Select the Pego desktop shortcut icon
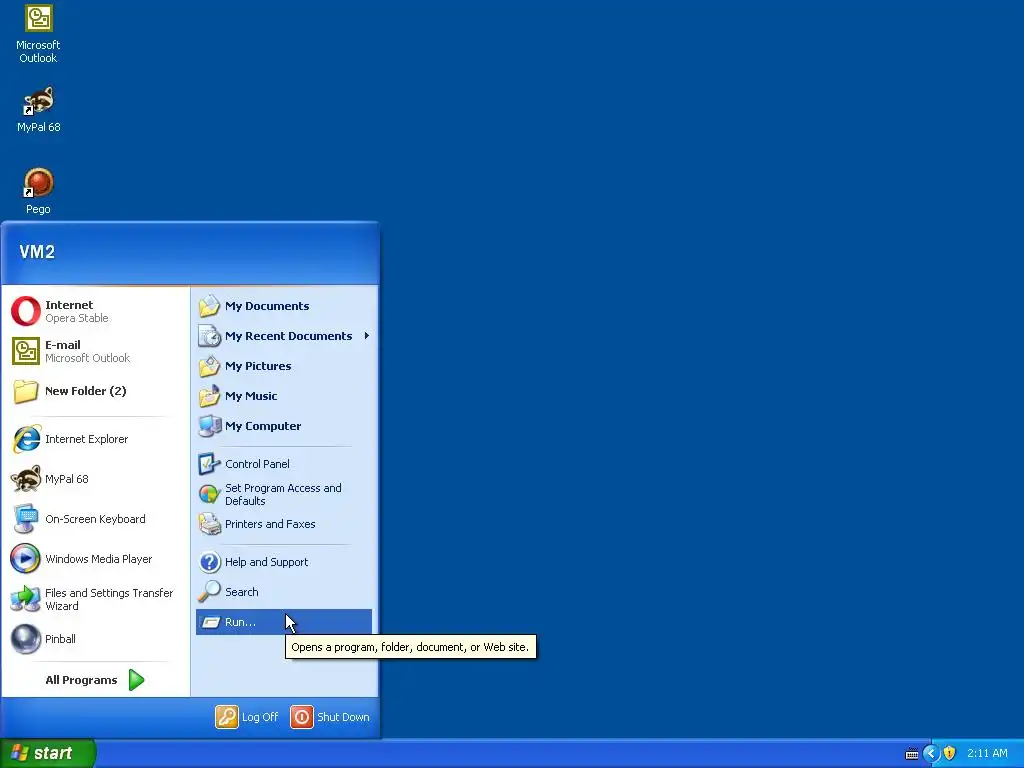 [38, 191]
